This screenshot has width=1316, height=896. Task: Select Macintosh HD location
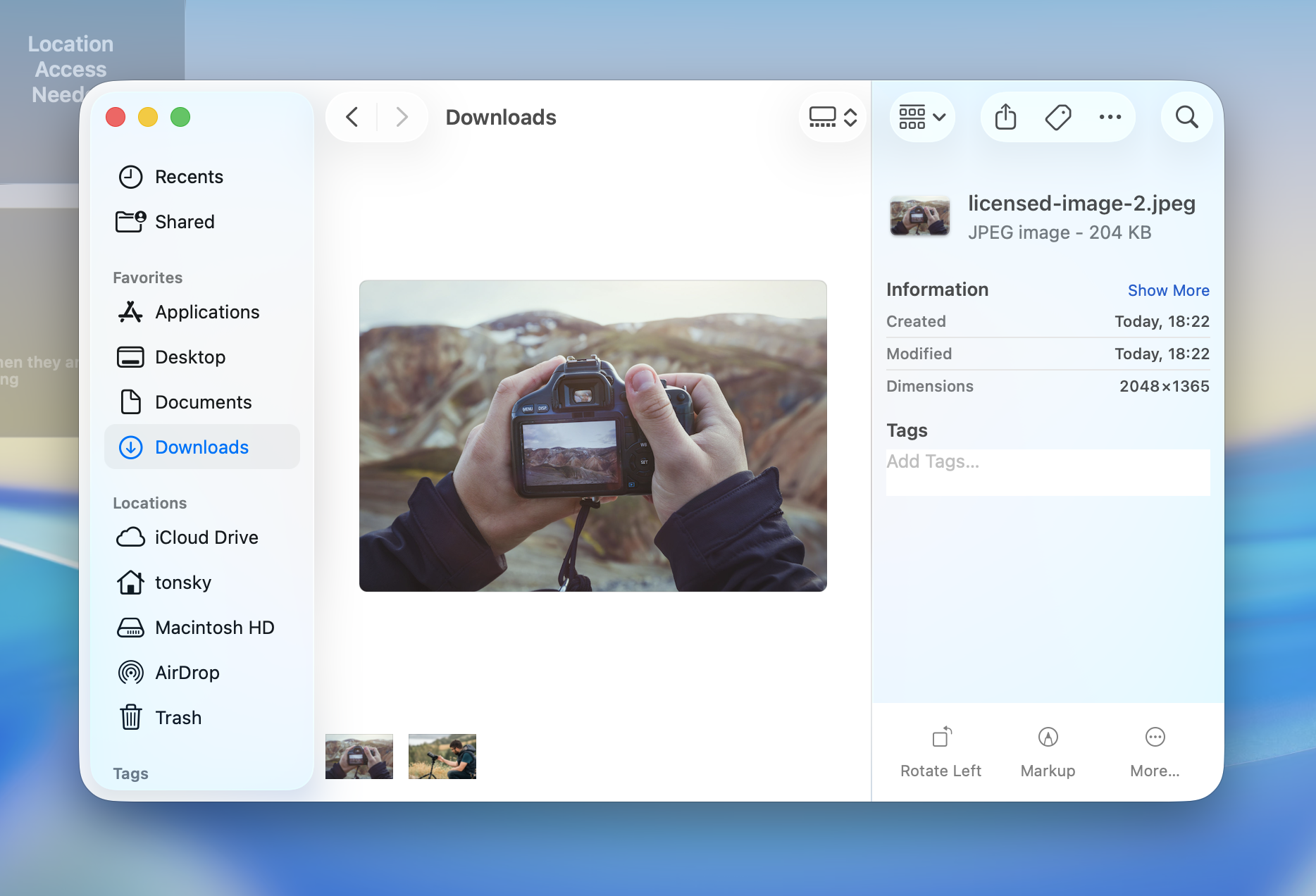tap(215, 628)
